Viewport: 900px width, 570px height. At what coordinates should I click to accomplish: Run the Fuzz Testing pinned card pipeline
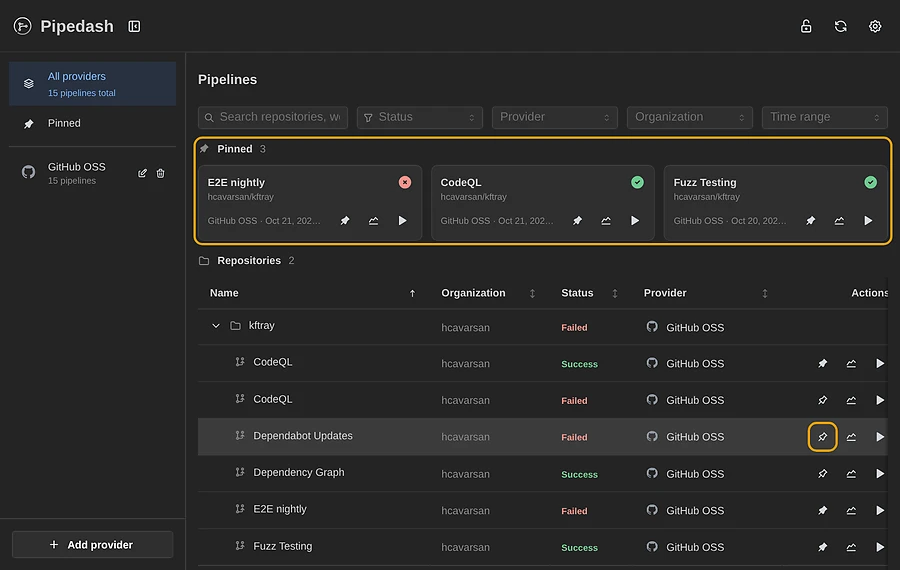pos(868,220)
